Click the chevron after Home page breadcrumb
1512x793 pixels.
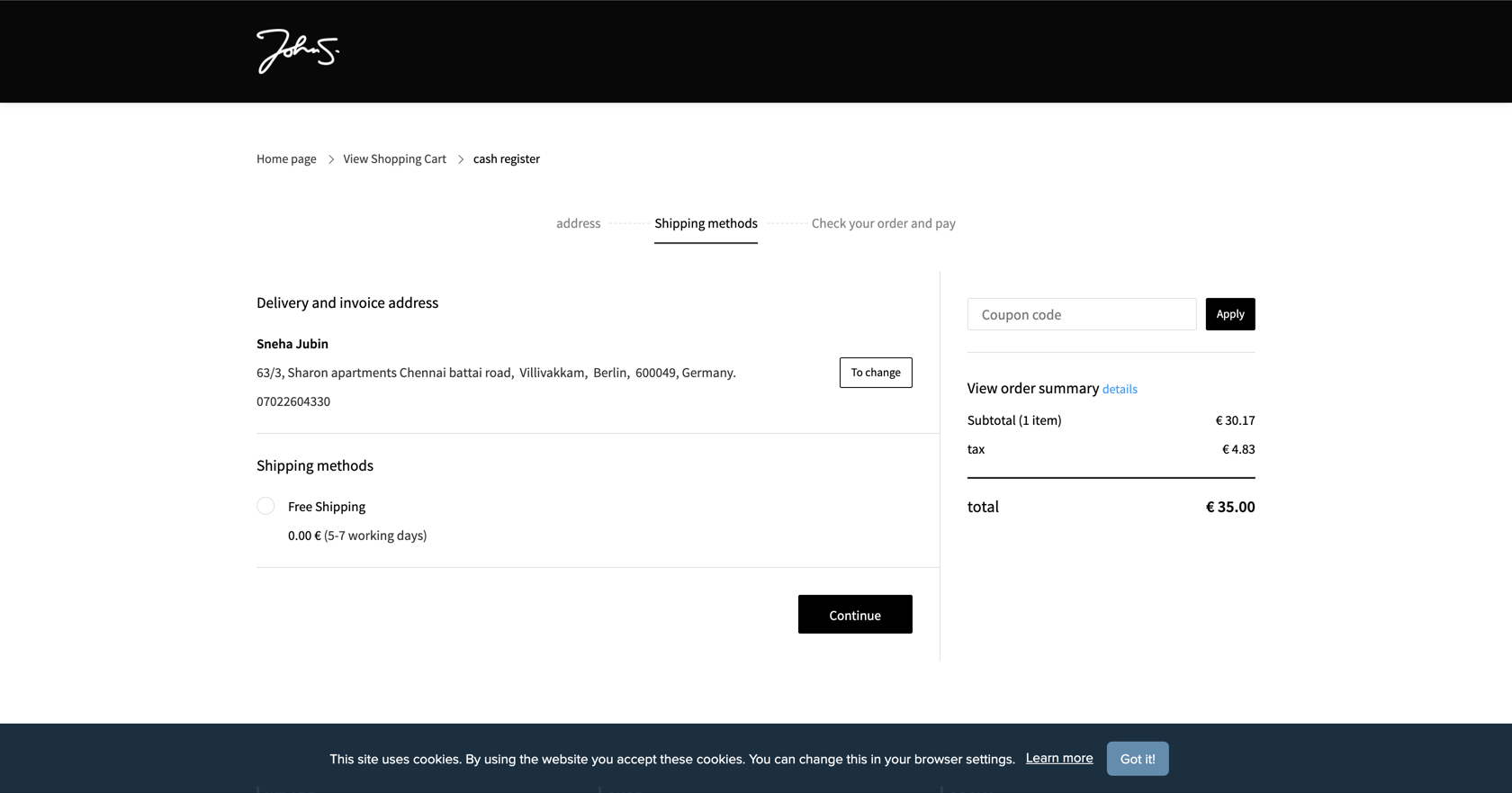coord(331,159)
